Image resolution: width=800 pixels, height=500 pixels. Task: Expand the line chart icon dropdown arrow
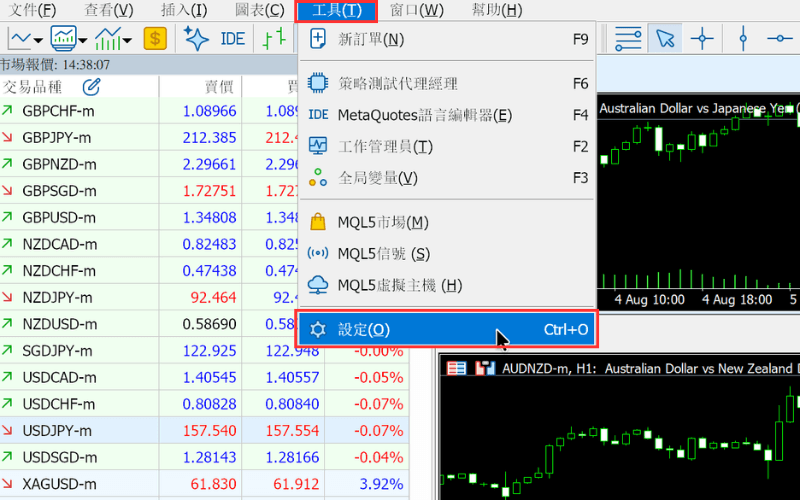(x=38, y=40)
